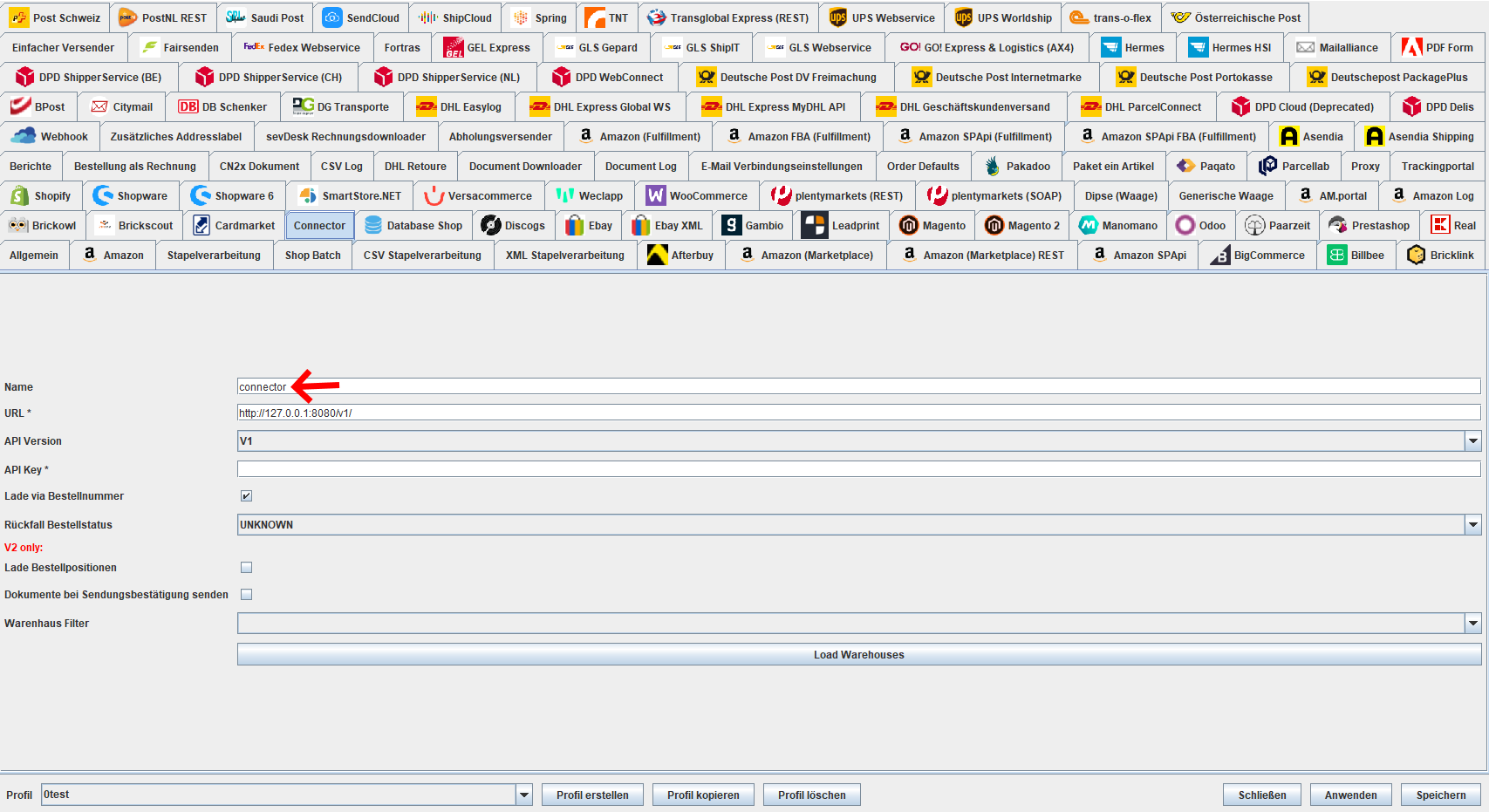Open the Bricklink tab icon
The width and height of the screenshot is (1489, 812).
tap(1417, 255)
